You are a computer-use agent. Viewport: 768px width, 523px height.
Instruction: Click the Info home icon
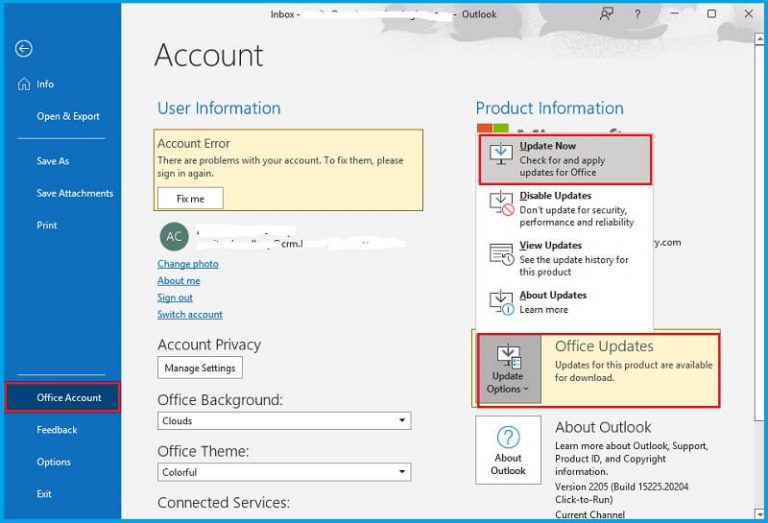click(x=24, y=84)
